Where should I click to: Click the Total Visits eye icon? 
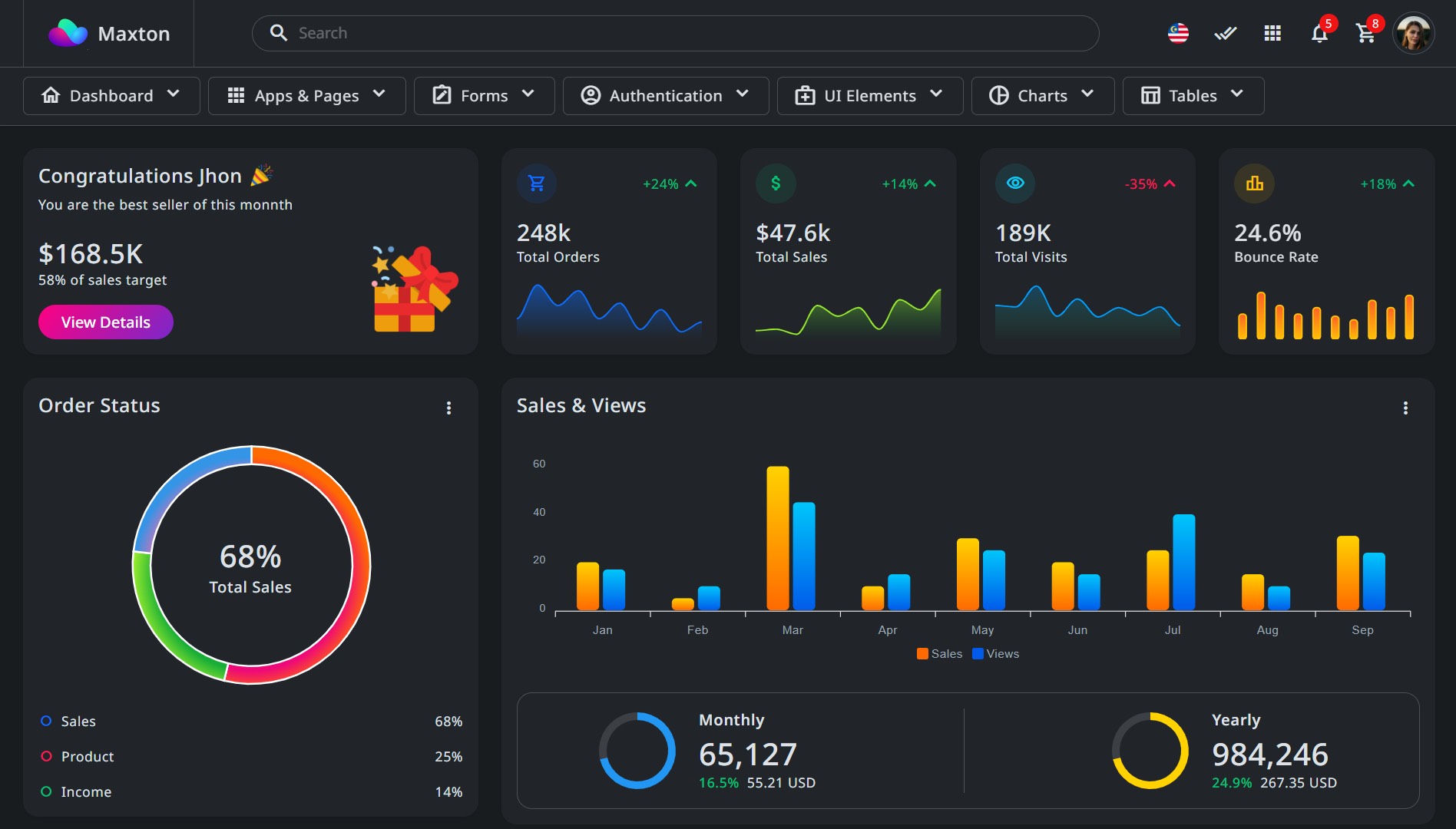tap(1015, 183)
